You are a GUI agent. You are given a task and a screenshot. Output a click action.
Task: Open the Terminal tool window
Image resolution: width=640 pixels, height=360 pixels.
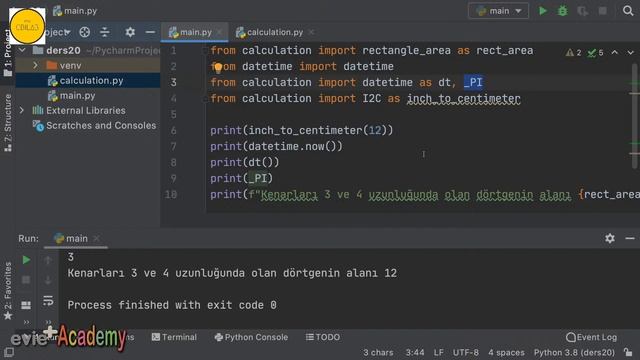pos(174,337)
